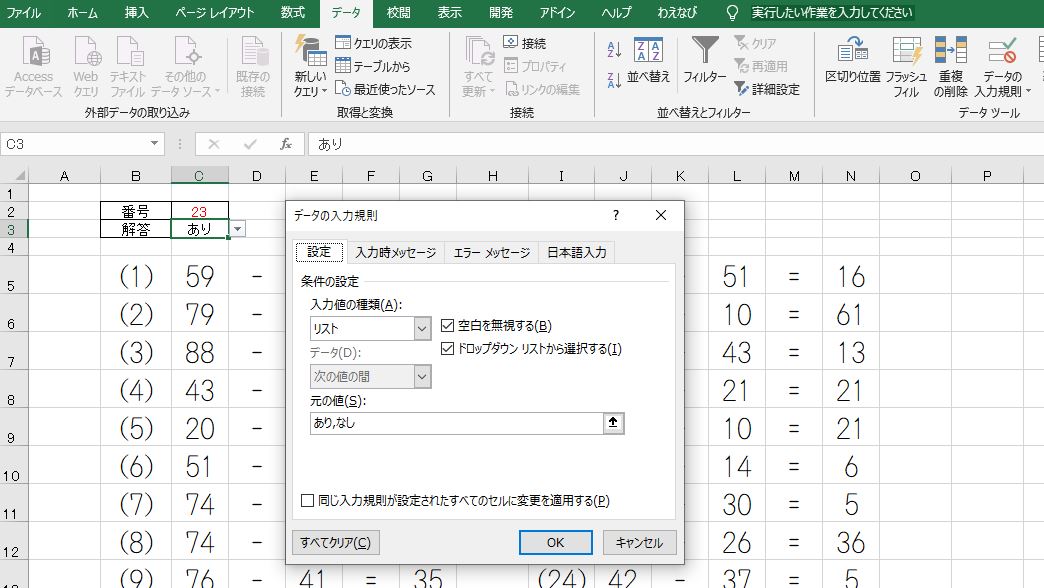This screenshot has height=588, width=1044.
Task: Toggle the フィルター funnel button
Action: [x=704, y=61]
